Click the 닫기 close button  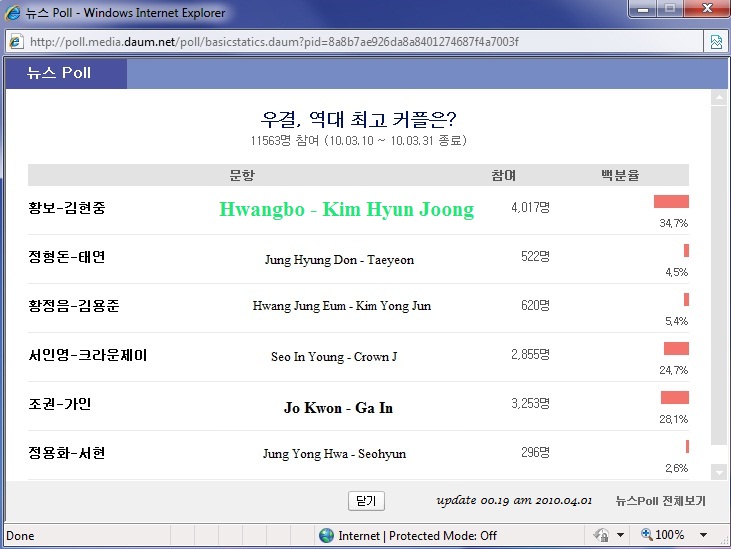pos(366,501)
